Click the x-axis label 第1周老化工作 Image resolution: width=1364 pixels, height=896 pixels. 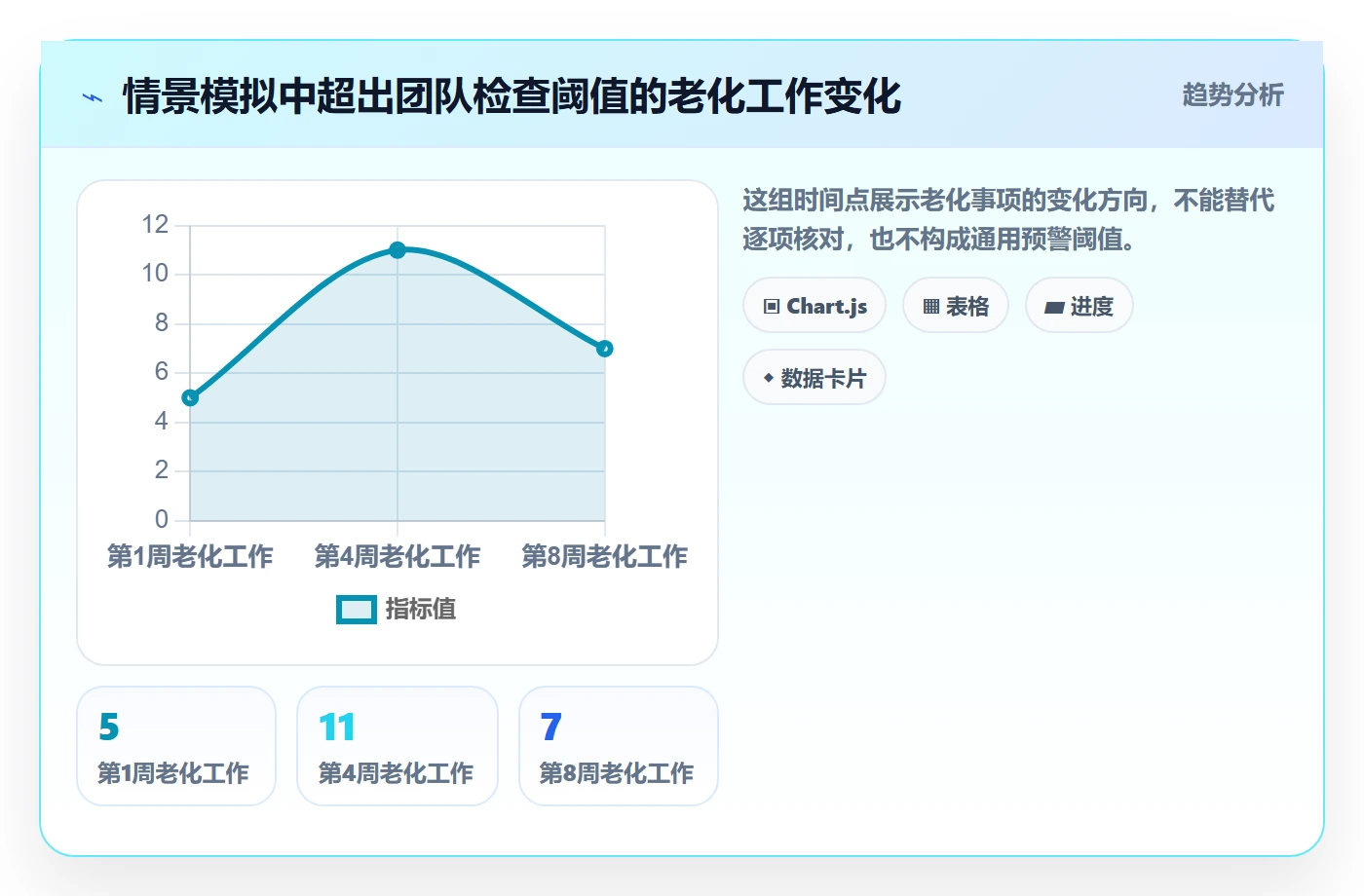[190, 556]
